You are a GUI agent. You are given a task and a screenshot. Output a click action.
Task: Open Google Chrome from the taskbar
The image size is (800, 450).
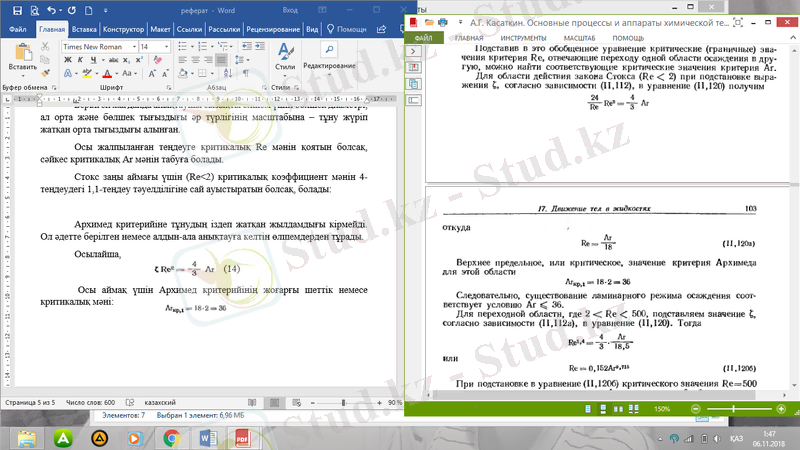171,437
